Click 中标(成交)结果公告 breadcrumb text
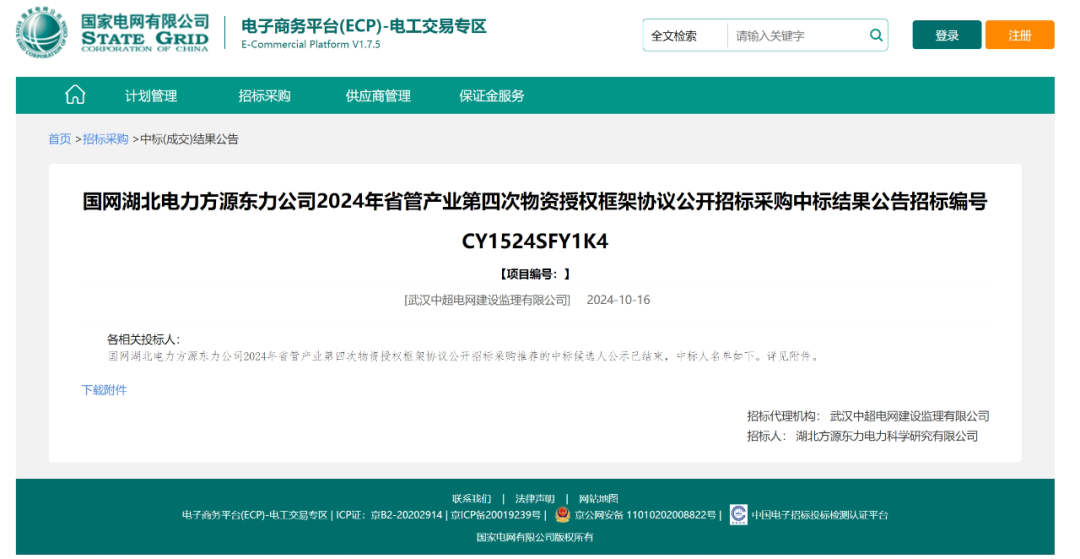Viewport: 1080px width, 559px height. point(189,139)
